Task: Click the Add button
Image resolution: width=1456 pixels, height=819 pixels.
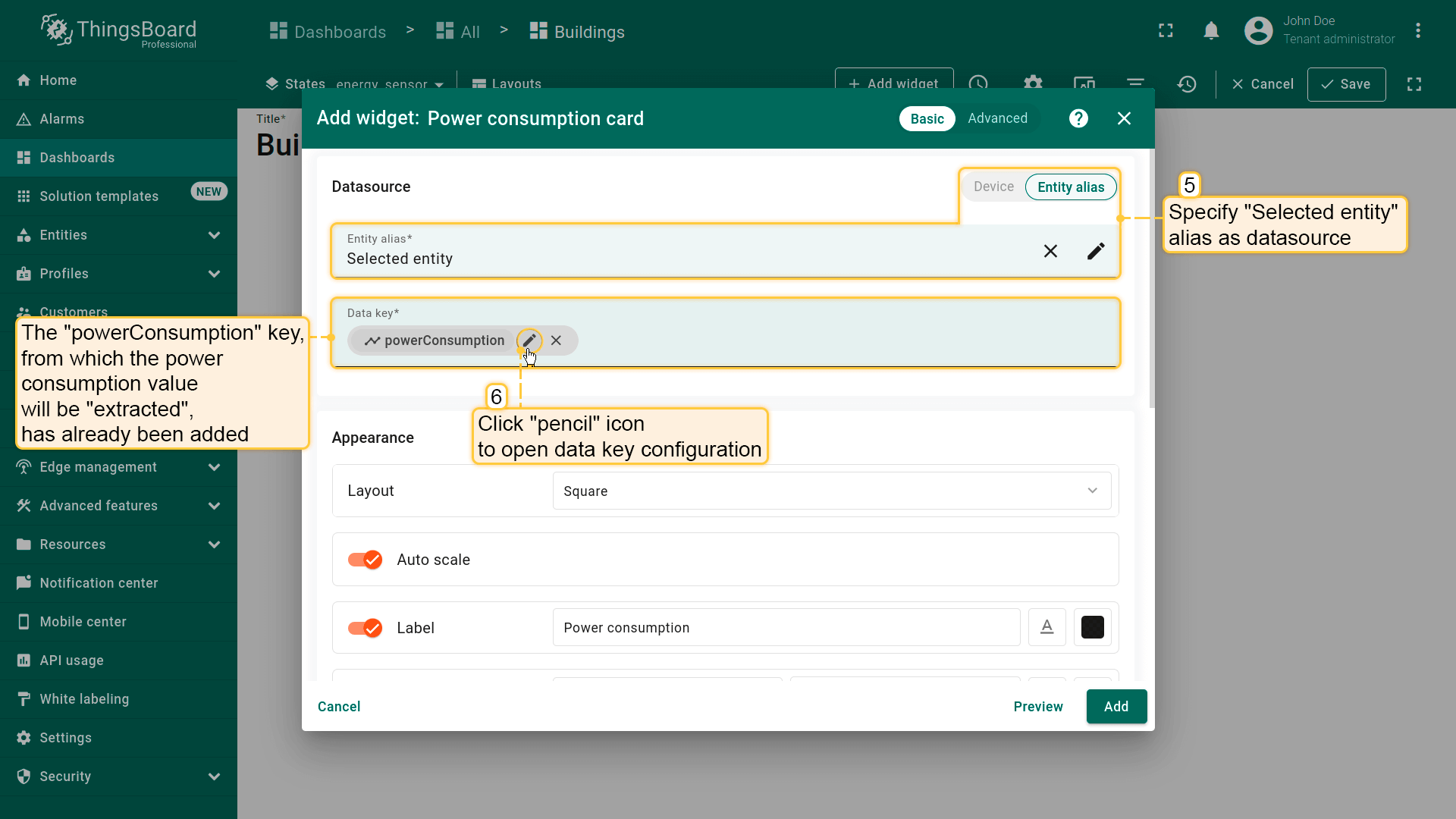Action: 1116,706
